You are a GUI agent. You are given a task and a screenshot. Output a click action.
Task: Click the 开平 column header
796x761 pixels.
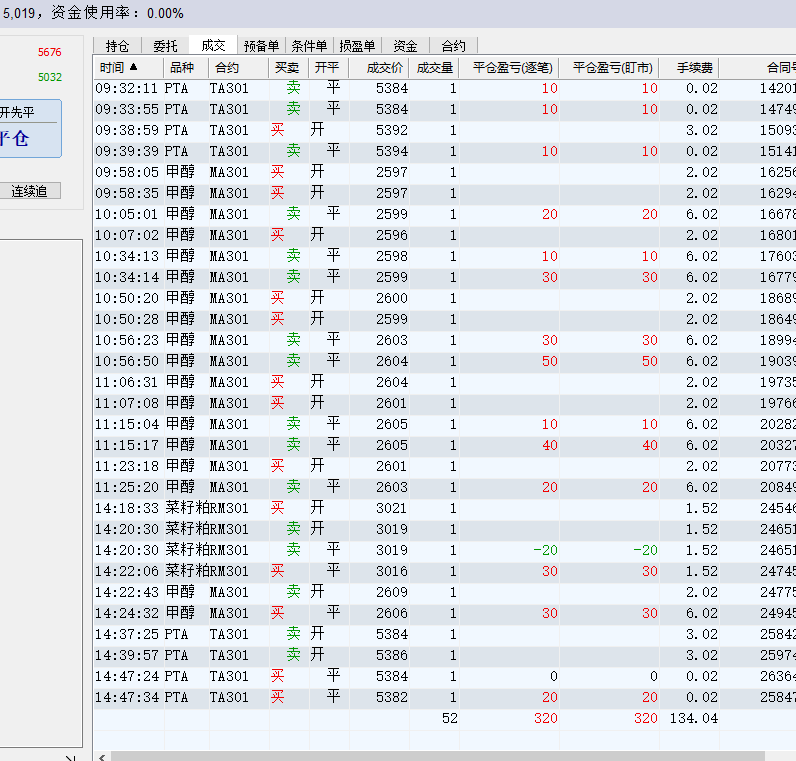(328, 68)
